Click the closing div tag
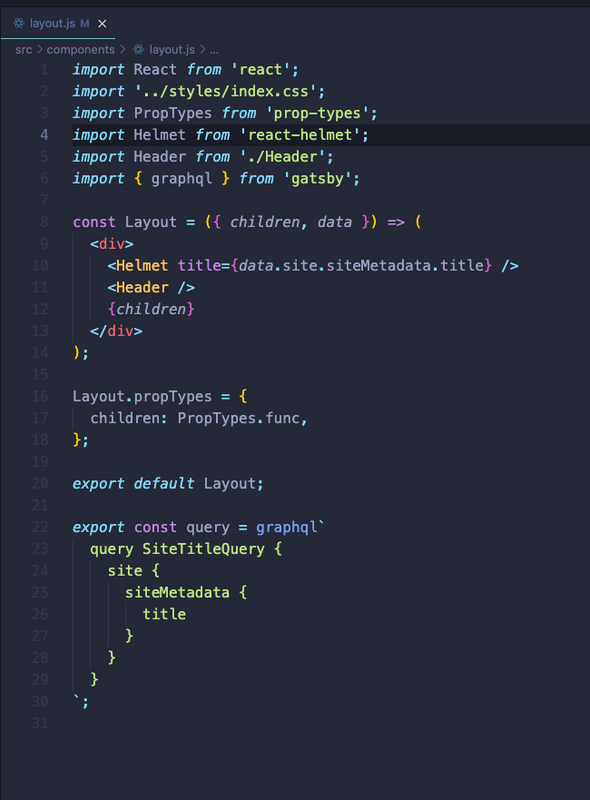Image resolution: width=590 pixels, height=800 pixels. (x=116, y=331)
